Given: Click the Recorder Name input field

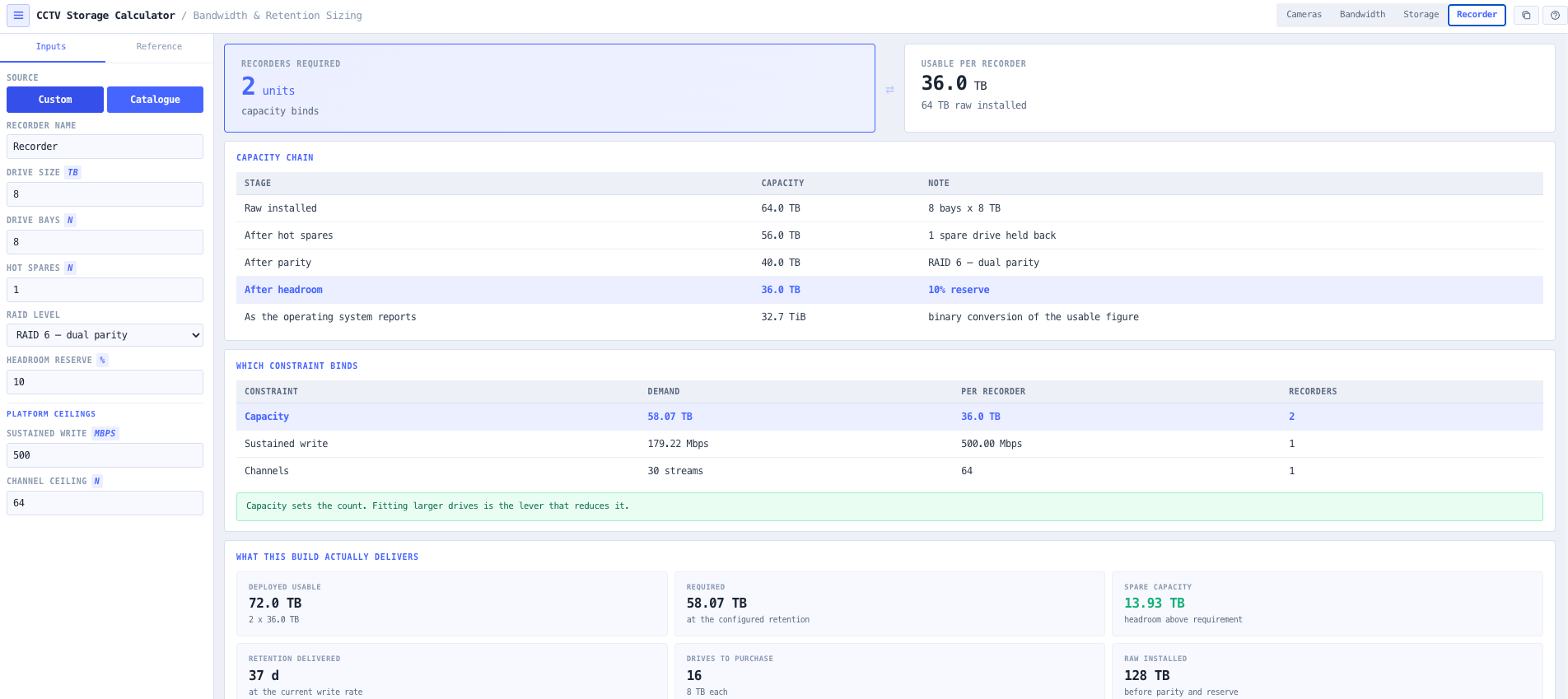Looking at the screenshot, I should pos(105,147).
